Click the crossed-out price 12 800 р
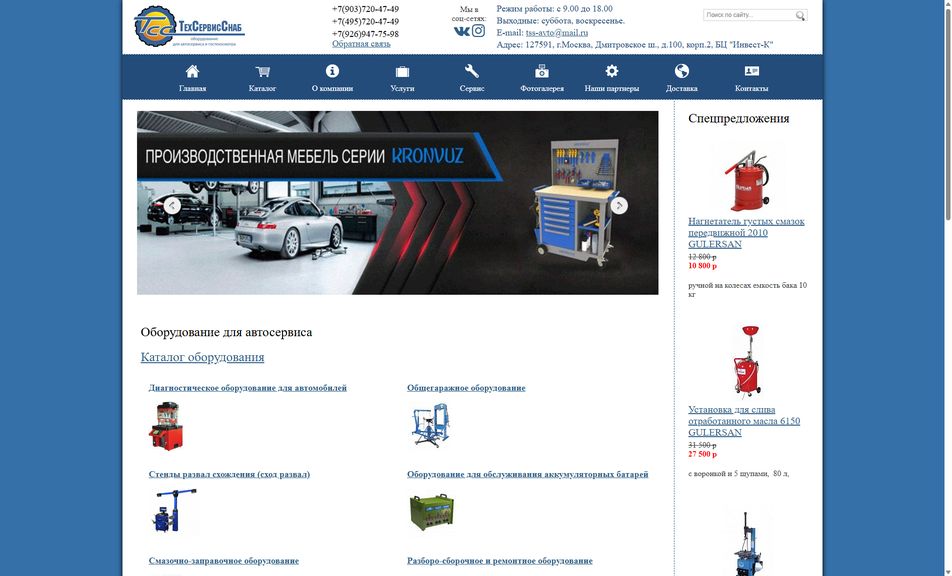952x576 pixels. point(702,257)
